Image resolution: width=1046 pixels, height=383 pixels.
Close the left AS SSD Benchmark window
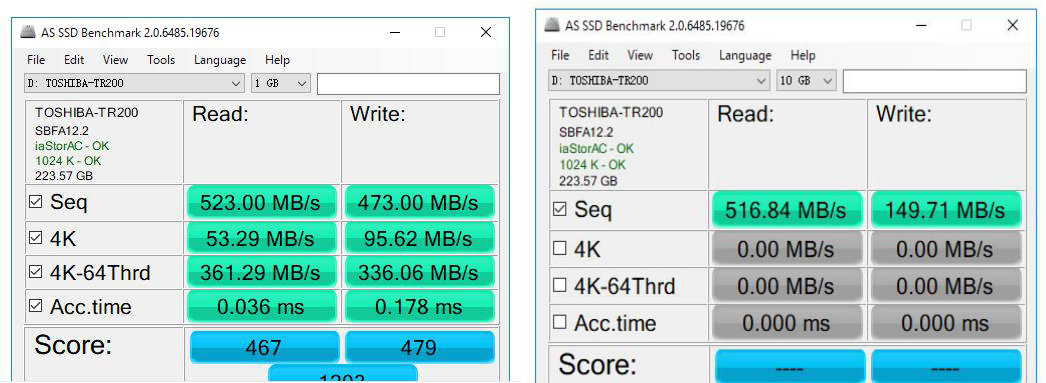pos(486,31)
